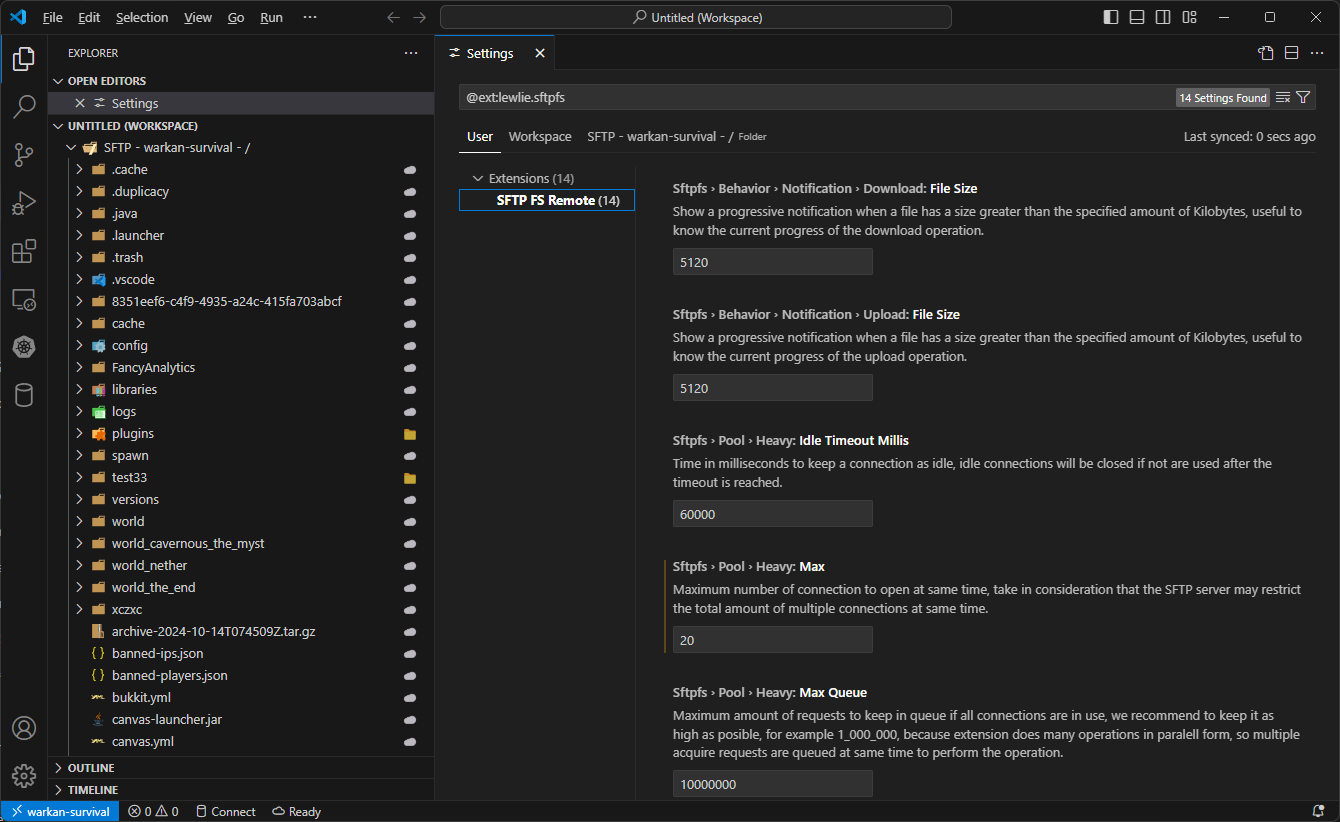1340x822 pixels.
Task: Click Connect in status bar
Action: 226,811
